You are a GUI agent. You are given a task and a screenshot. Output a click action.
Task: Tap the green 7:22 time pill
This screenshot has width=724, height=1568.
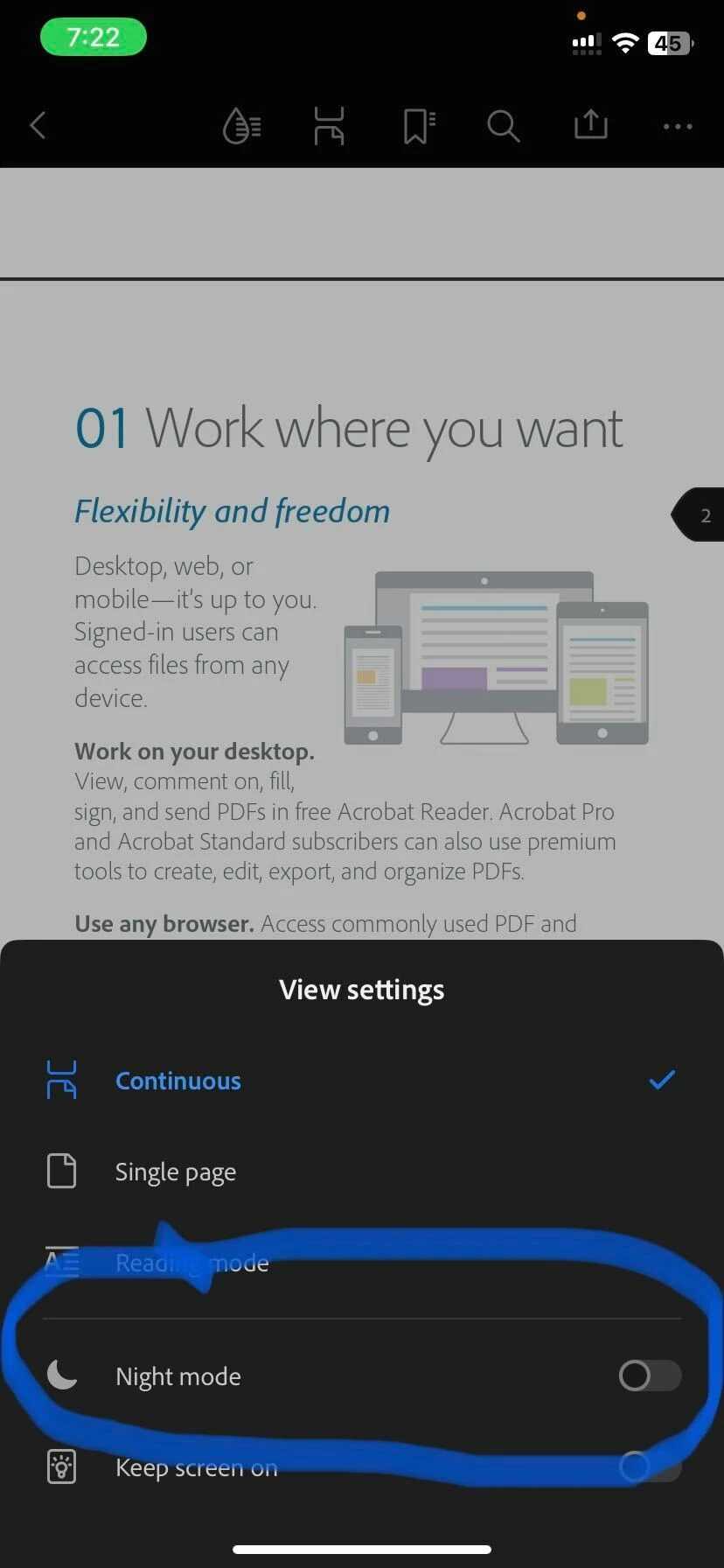[x=93, y=38]
